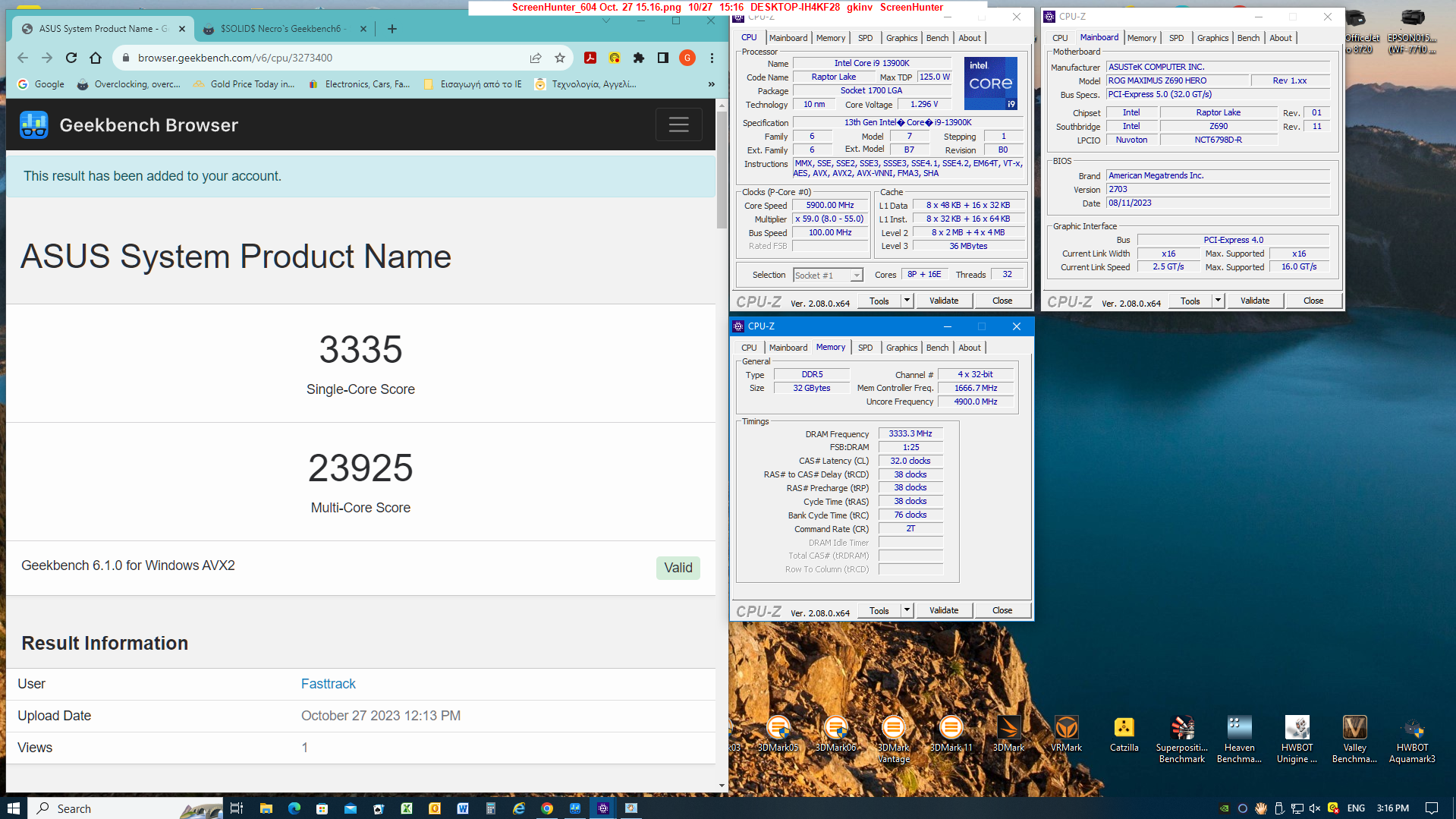Open the Geekbench Browser hamburger menu
This screenshot has height=819, width=1456.
pyautogui.click(x=678, y=124)
